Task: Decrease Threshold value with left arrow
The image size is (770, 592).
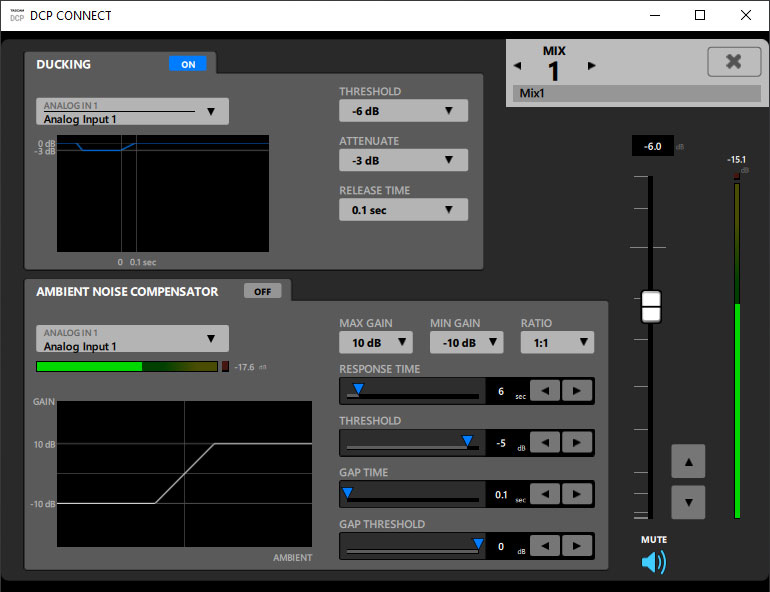Action: point(545,442)
